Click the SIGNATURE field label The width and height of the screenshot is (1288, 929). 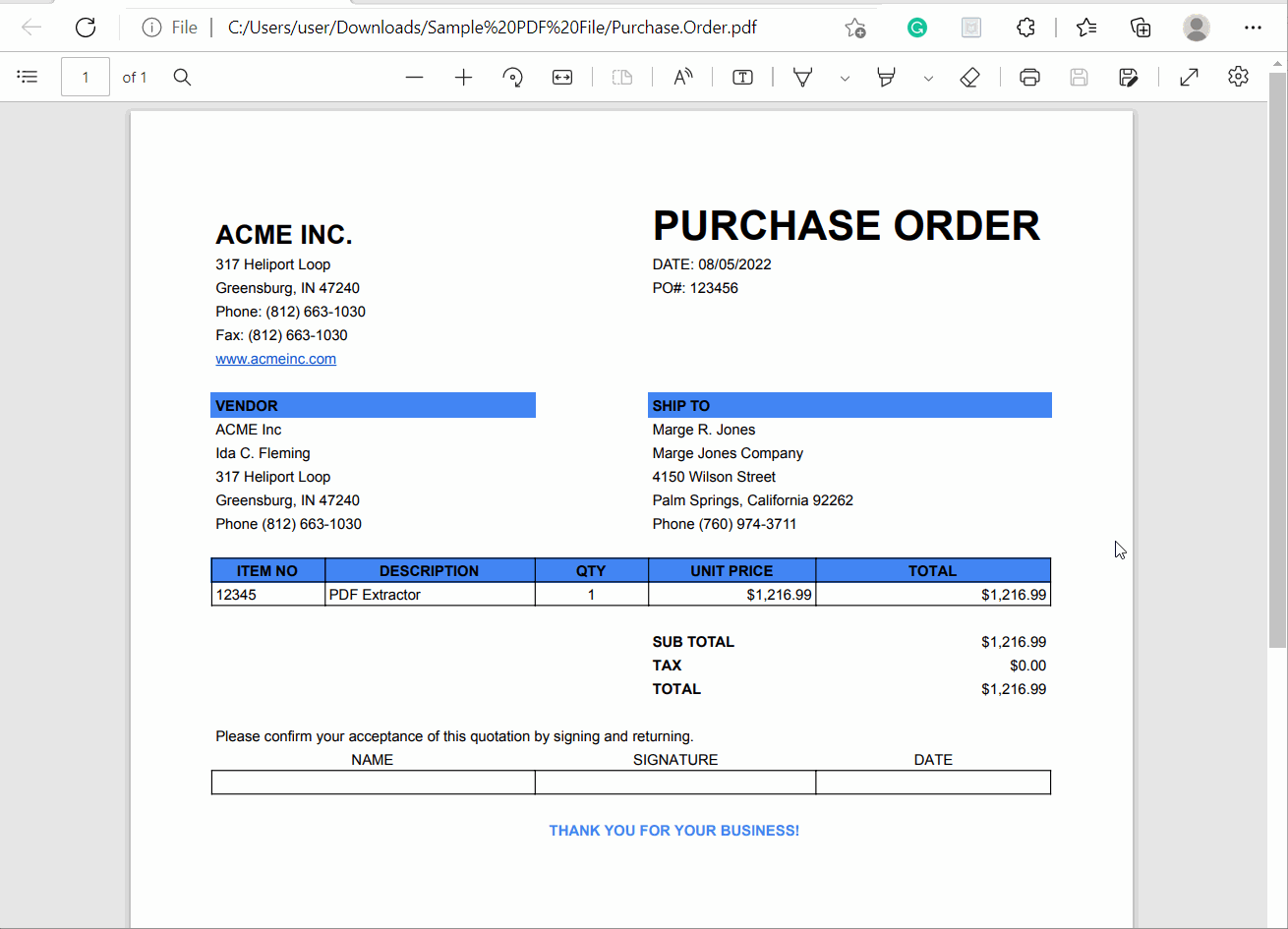(x=675, y=760)
